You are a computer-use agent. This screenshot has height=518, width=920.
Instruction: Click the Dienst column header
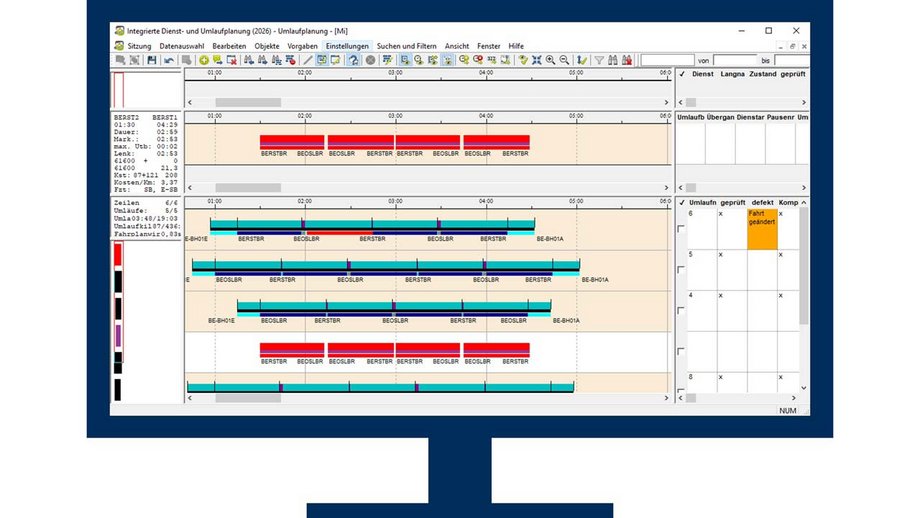tap(702, 74)
